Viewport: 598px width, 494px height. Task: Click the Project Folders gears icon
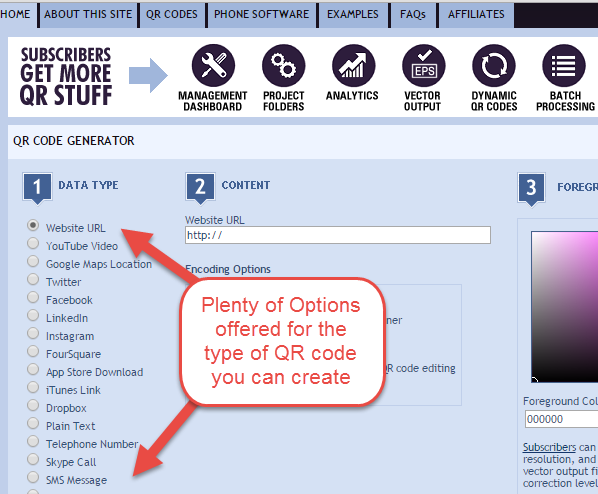(283, 65)
